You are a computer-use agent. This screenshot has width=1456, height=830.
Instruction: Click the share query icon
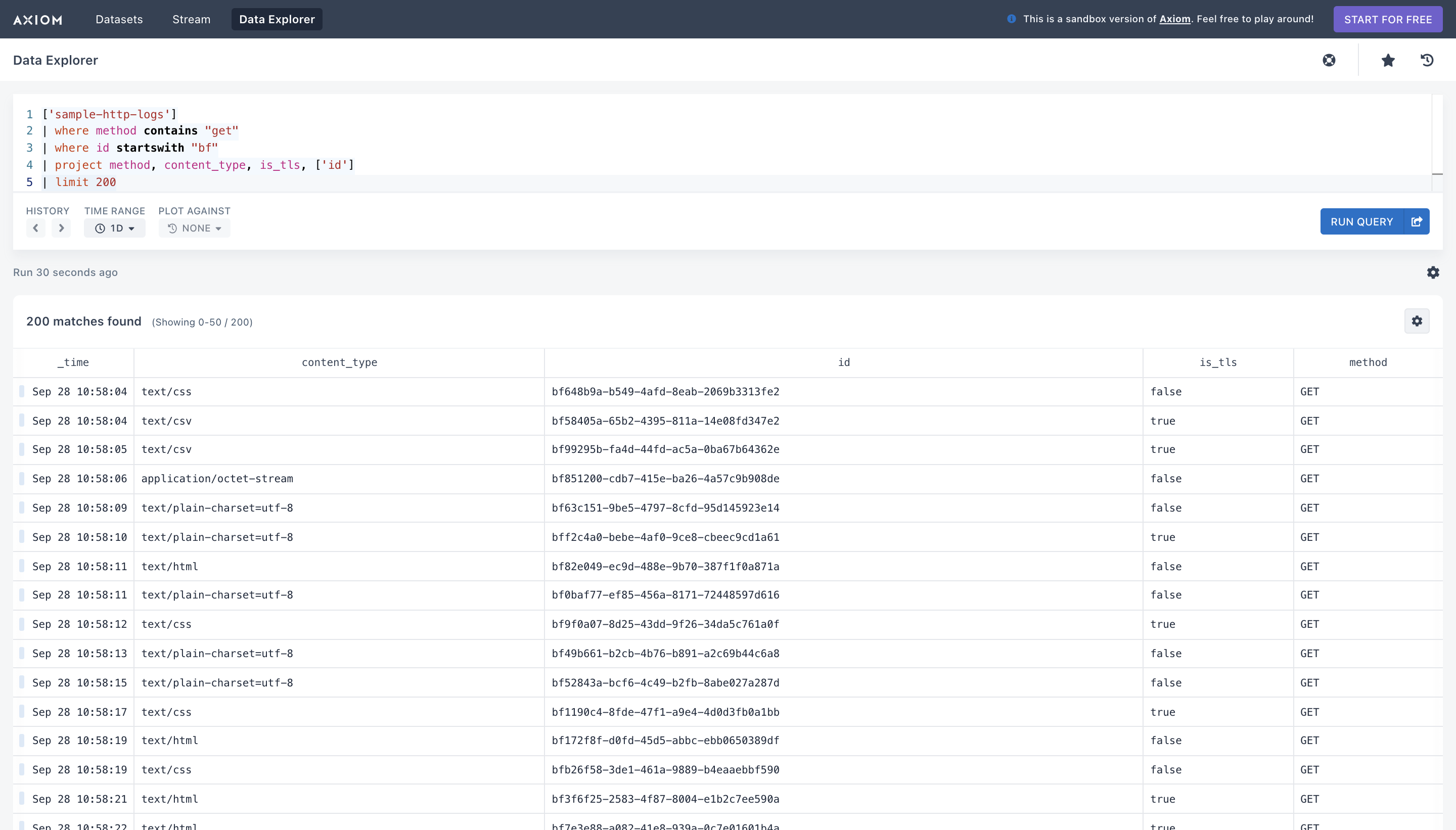tap(1417, 221)
